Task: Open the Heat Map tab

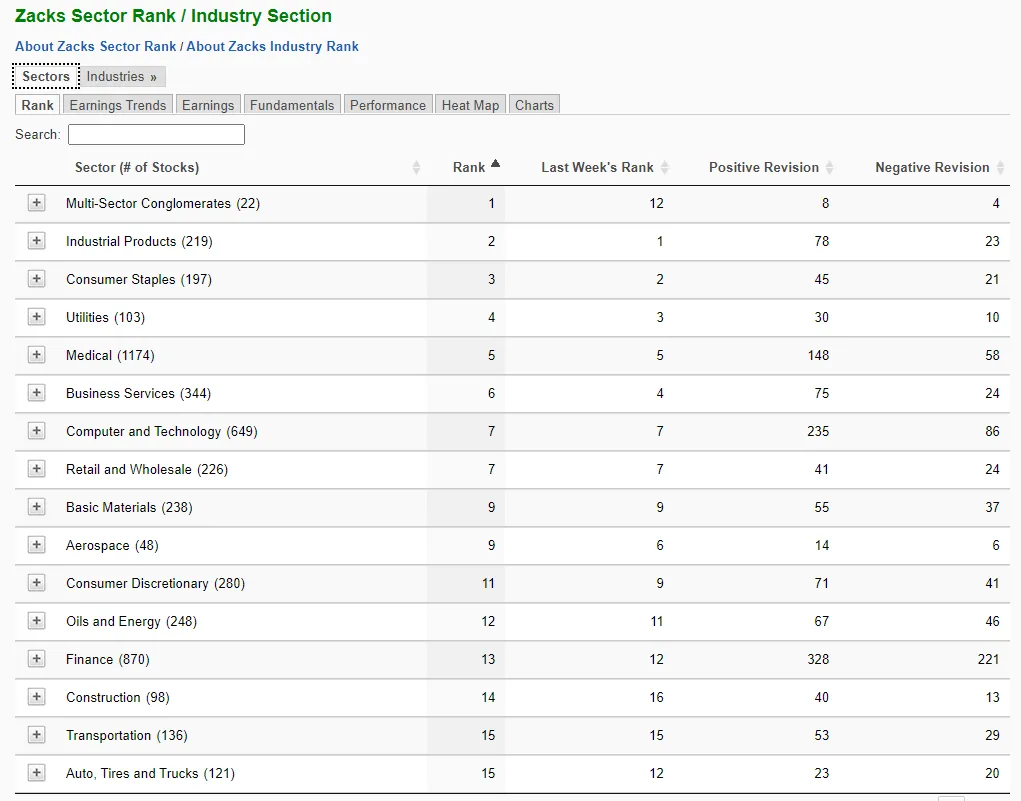Action: coord(470,103)
